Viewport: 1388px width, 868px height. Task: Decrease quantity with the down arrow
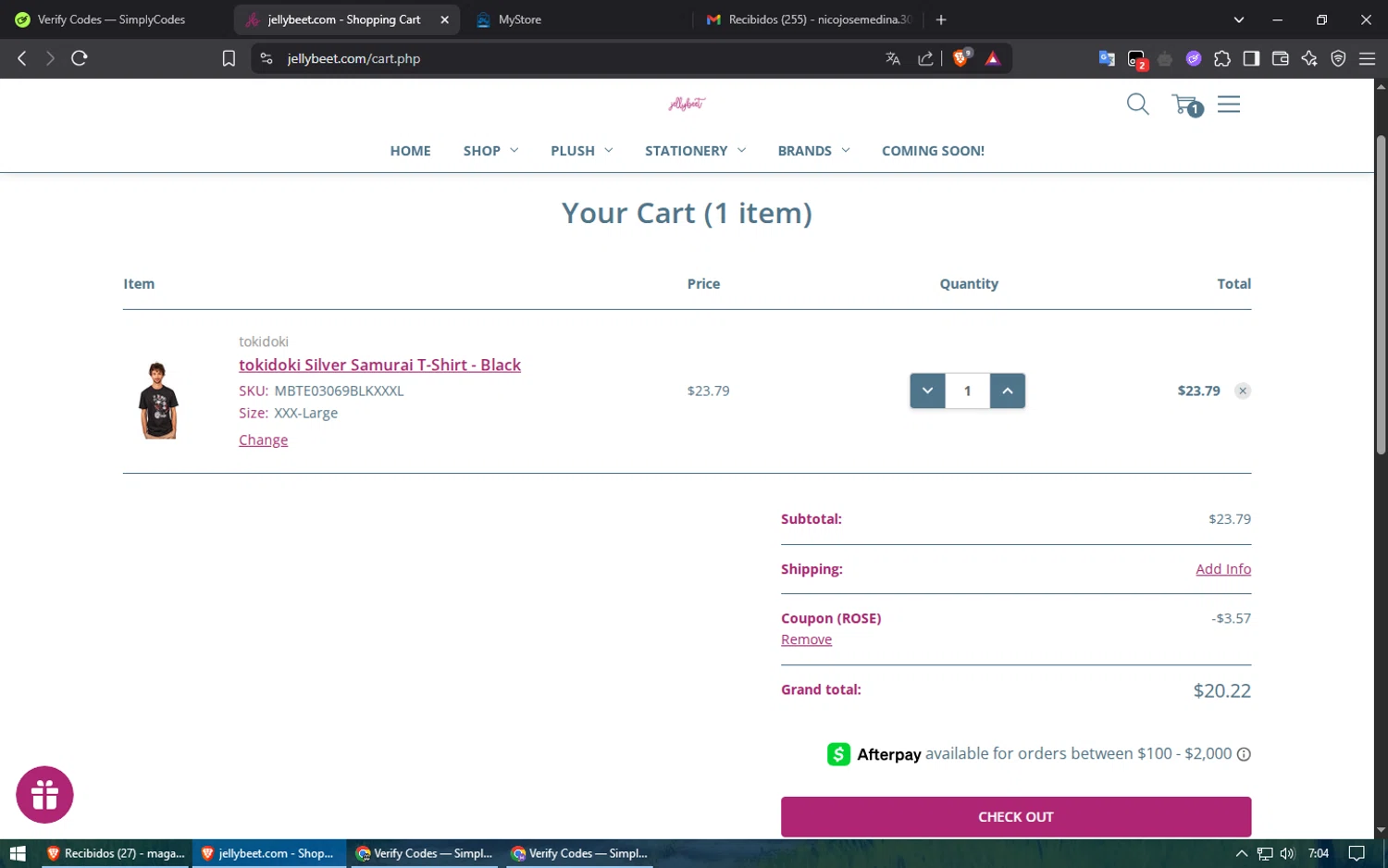coord(927,391)
